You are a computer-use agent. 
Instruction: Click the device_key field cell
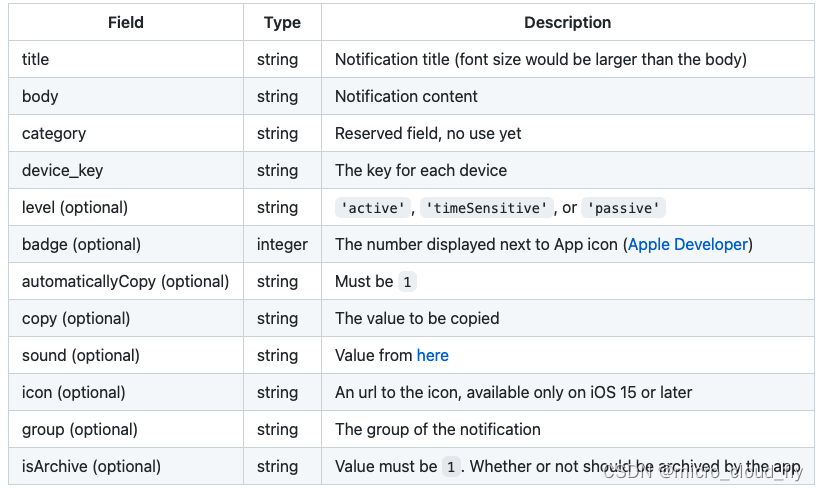[x=57, y=170]
